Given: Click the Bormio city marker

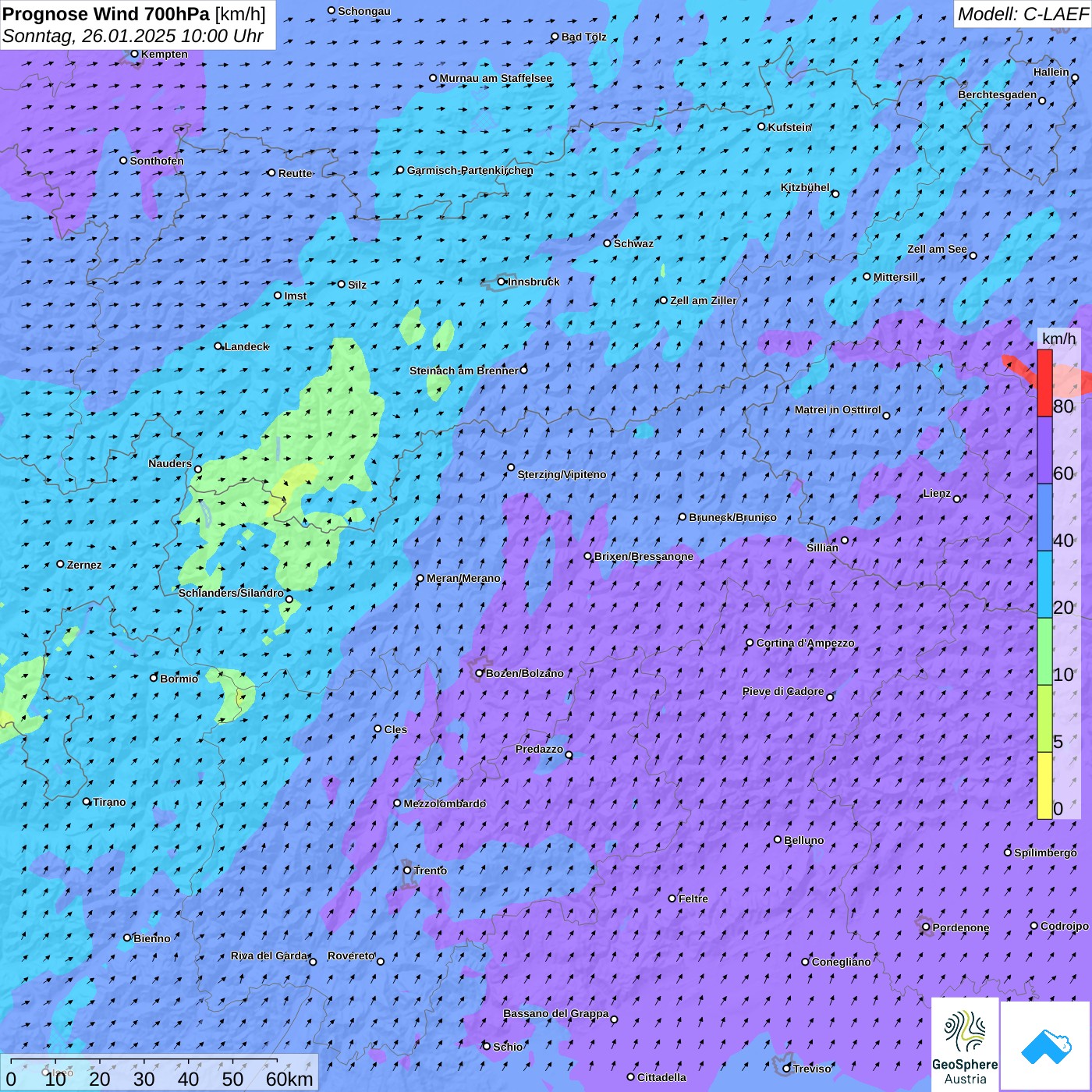Looking at the screenshot, I should [x=154, y=678].
